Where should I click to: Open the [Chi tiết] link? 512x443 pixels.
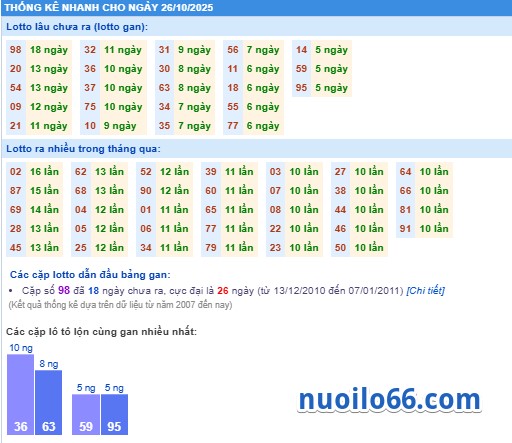[x=425, y=291]
